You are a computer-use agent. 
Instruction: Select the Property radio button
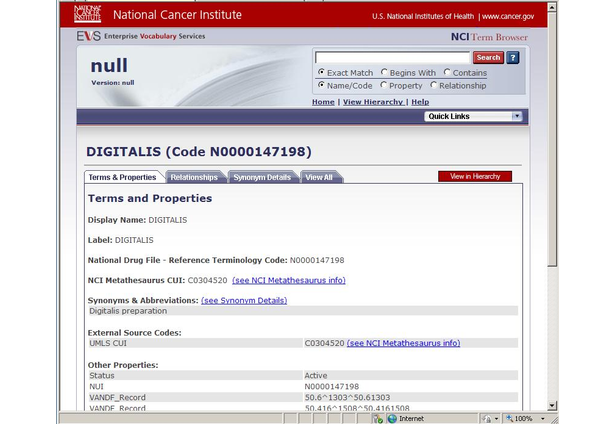pos(383,85)
